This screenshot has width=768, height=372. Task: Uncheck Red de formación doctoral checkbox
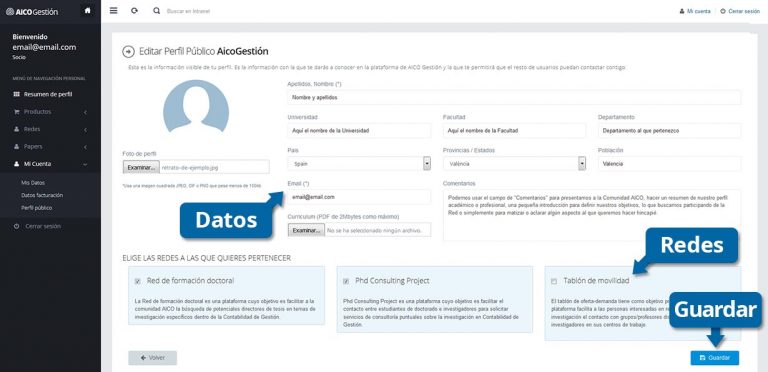pos(138,281)
